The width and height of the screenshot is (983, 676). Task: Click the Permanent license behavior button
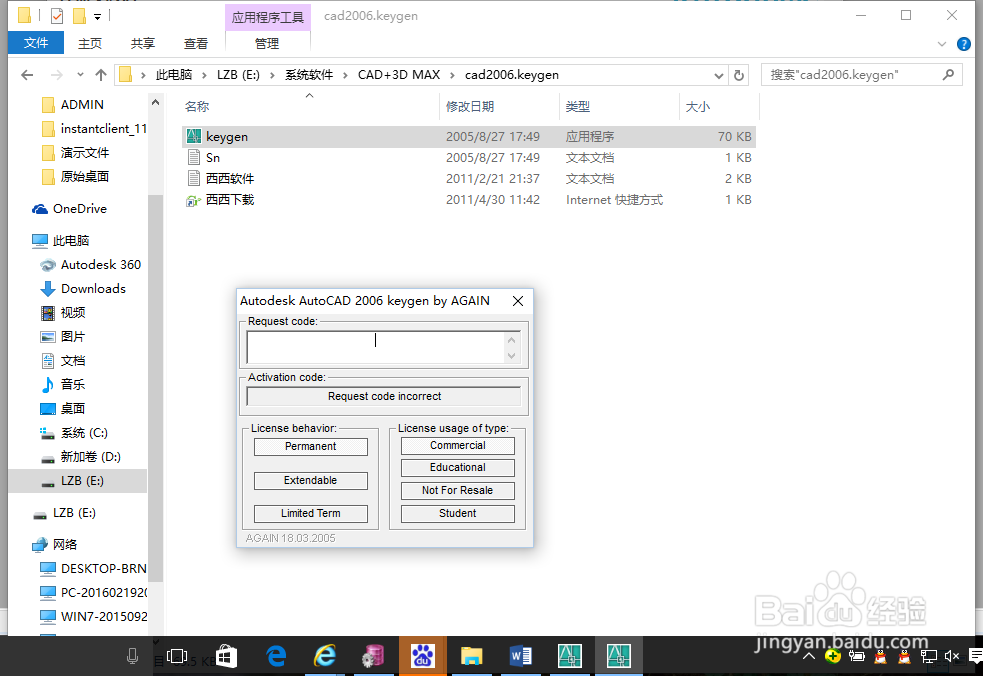coord(310,446)
